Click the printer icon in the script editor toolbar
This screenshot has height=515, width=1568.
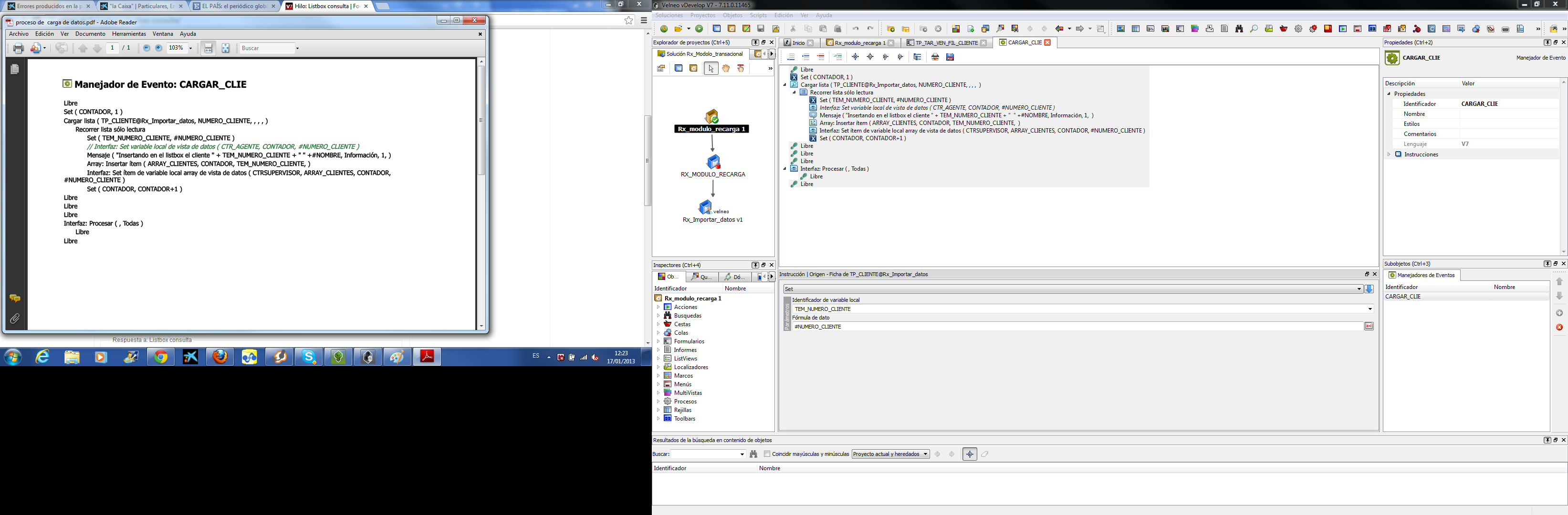[x=936, y=57]
